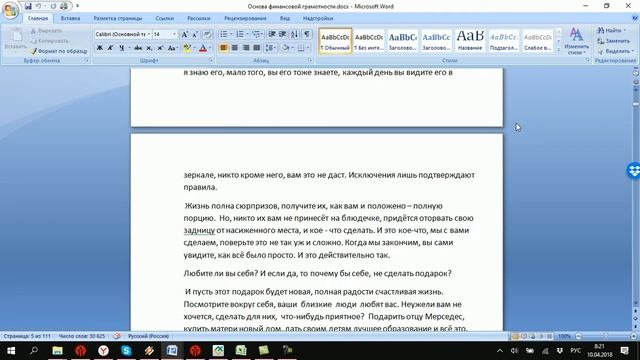Switch to the Вставка tab
The height and width of the screenshot is (360, 640).
pos(70,18)
